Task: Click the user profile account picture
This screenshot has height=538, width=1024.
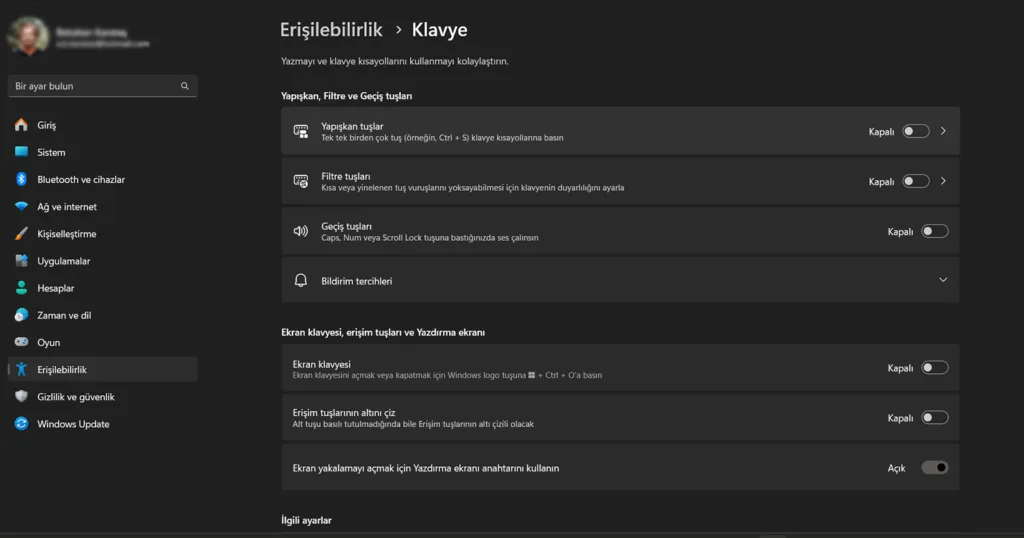Action: [27, 37]
